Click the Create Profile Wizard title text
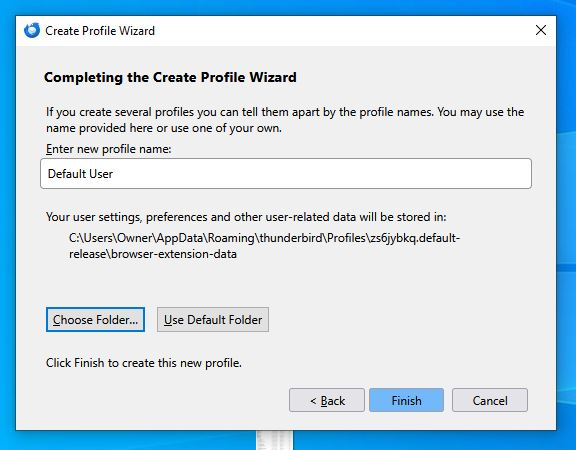Viewport: 576px width, 450px height. coord(100,31)
